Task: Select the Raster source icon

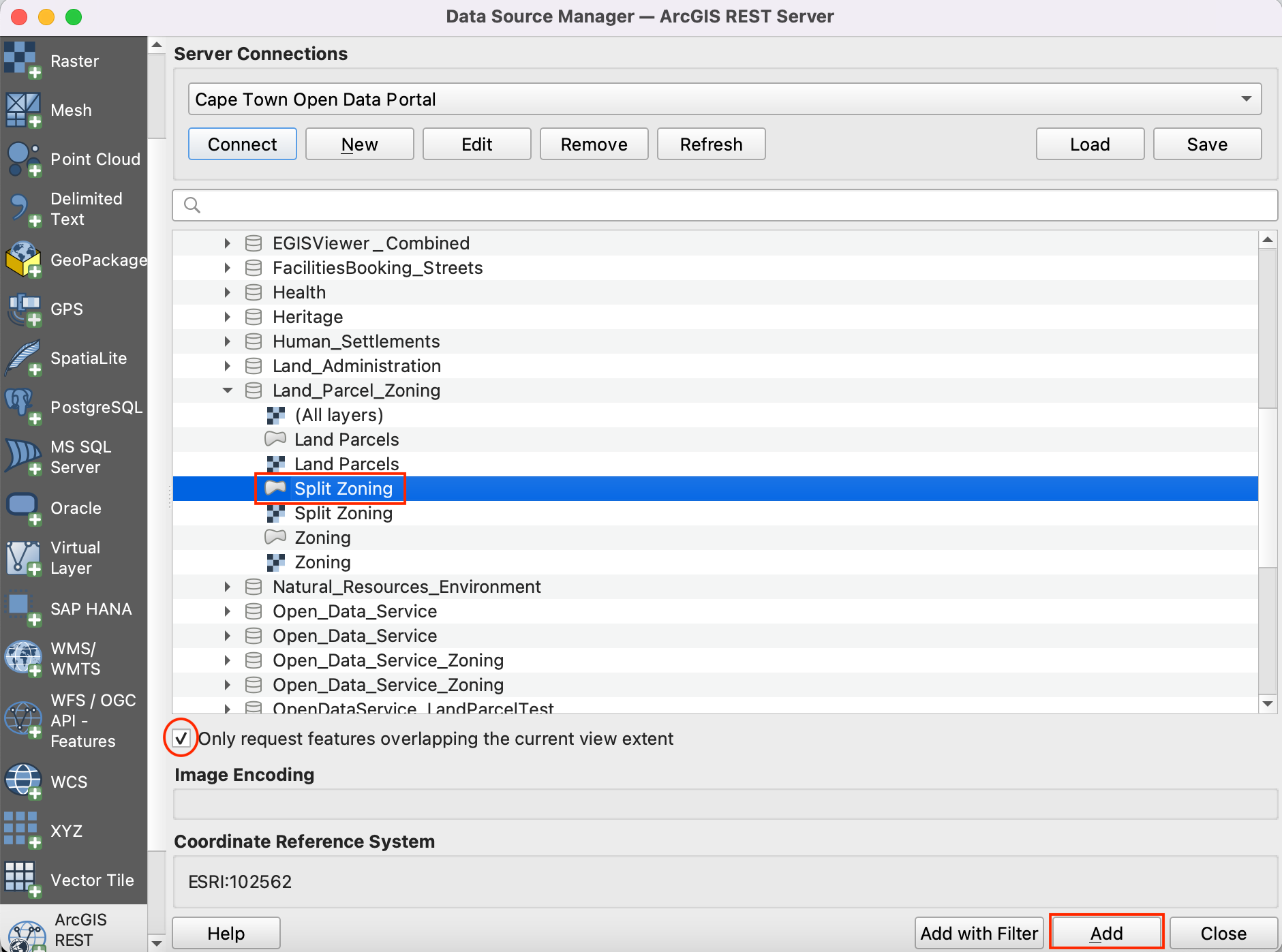Action: pos(22,61)
